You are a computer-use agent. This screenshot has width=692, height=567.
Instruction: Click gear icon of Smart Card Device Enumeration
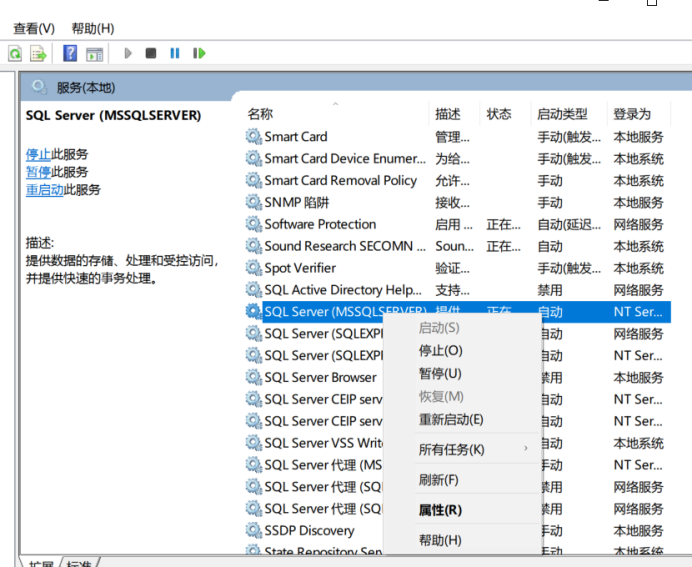(254, 158)
